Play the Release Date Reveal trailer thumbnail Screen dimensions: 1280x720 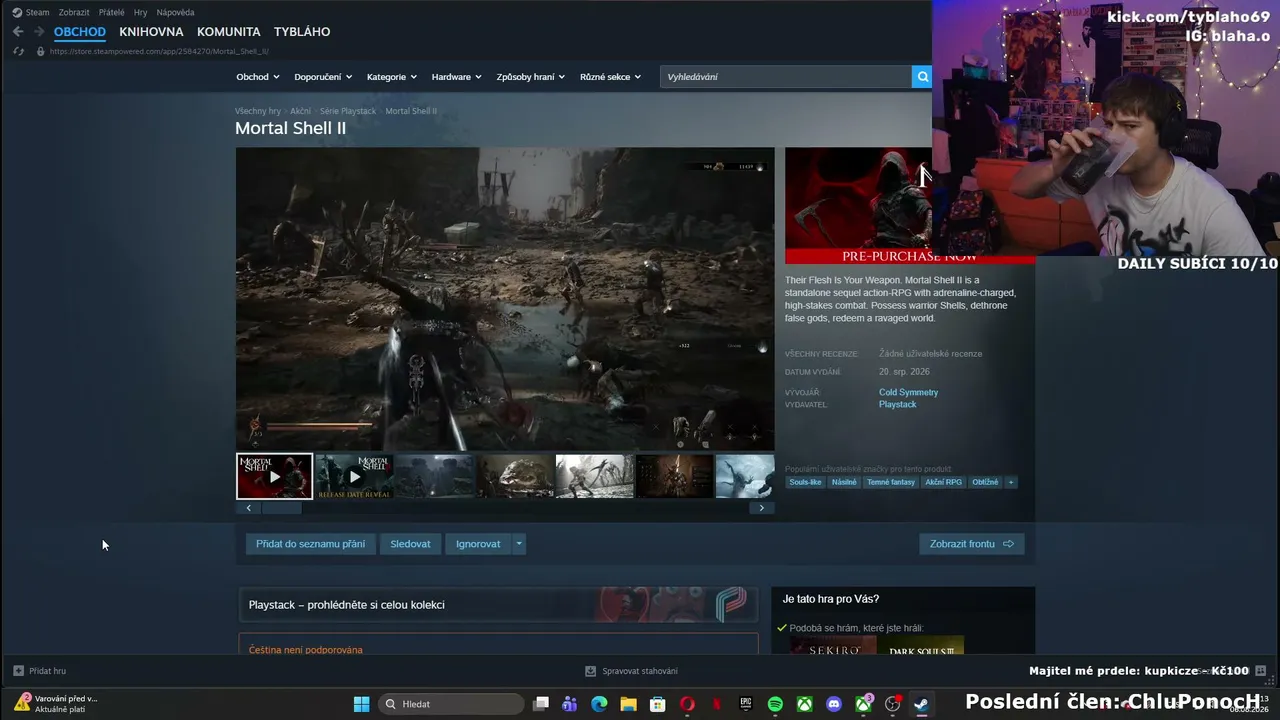354,476
